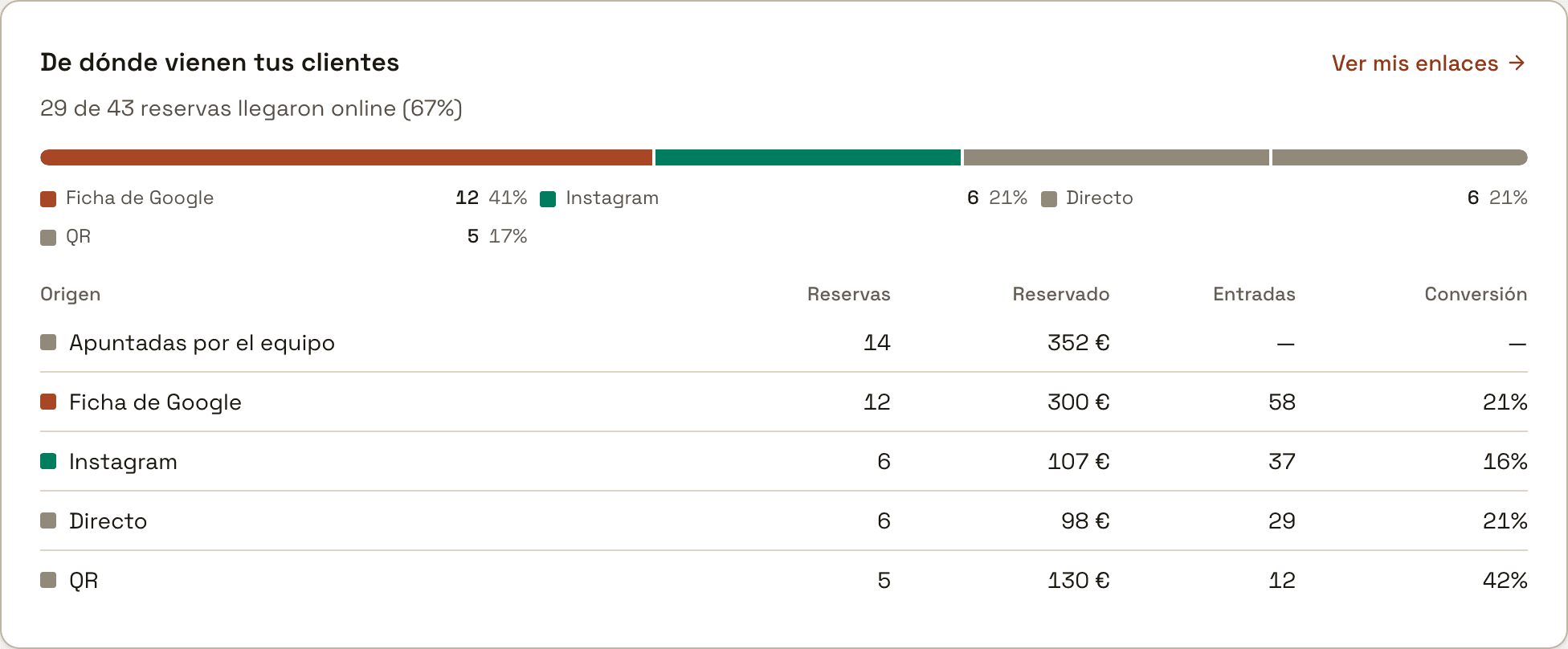Open the Directo table row
1568x649 pixels.
pos(784,520)
